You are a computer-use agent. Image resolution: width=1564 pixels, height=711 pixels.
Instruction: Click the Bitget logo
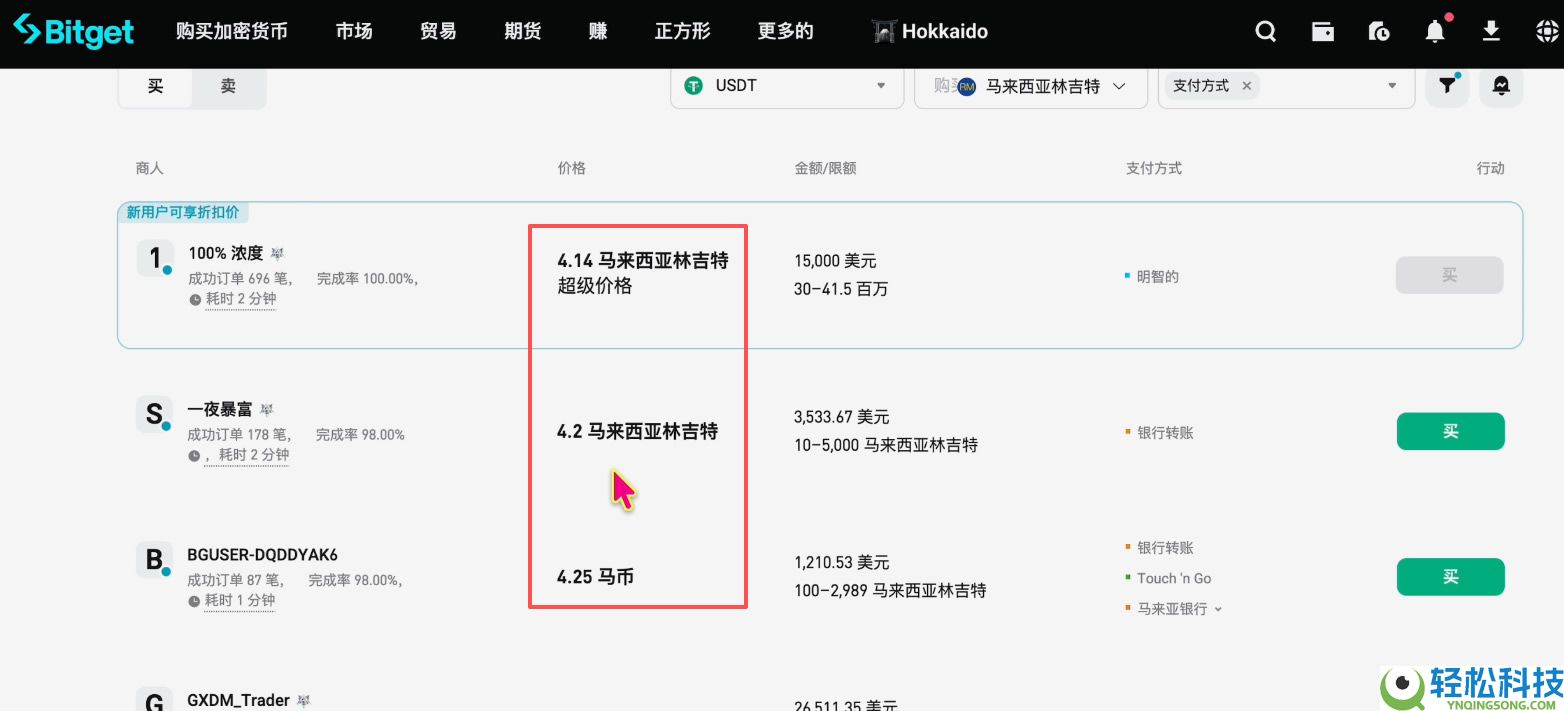[73, 31]
